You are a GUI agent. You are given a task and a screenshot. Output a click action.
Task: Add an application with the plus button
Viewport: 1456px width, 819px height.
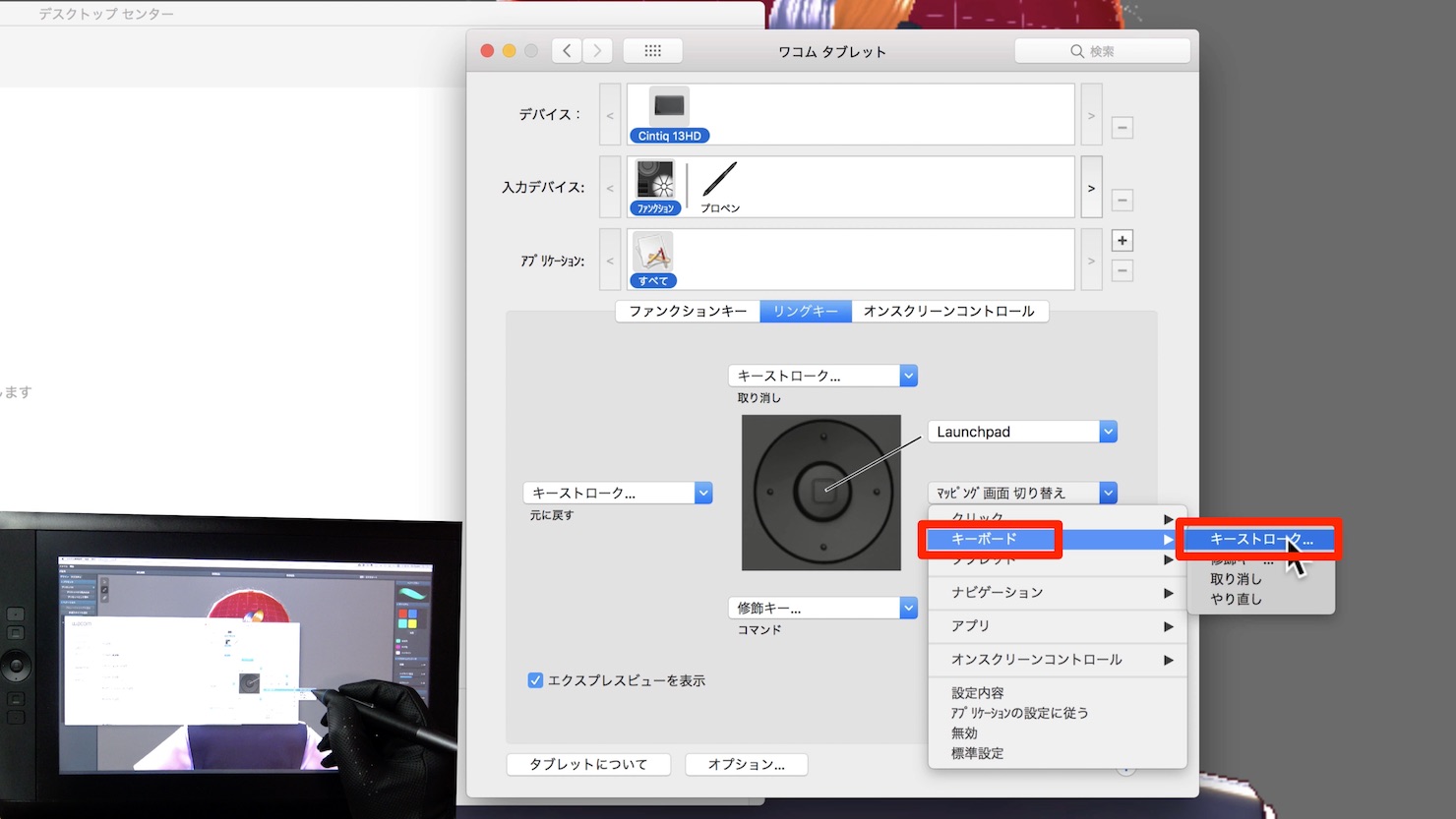pos(1122,241)
